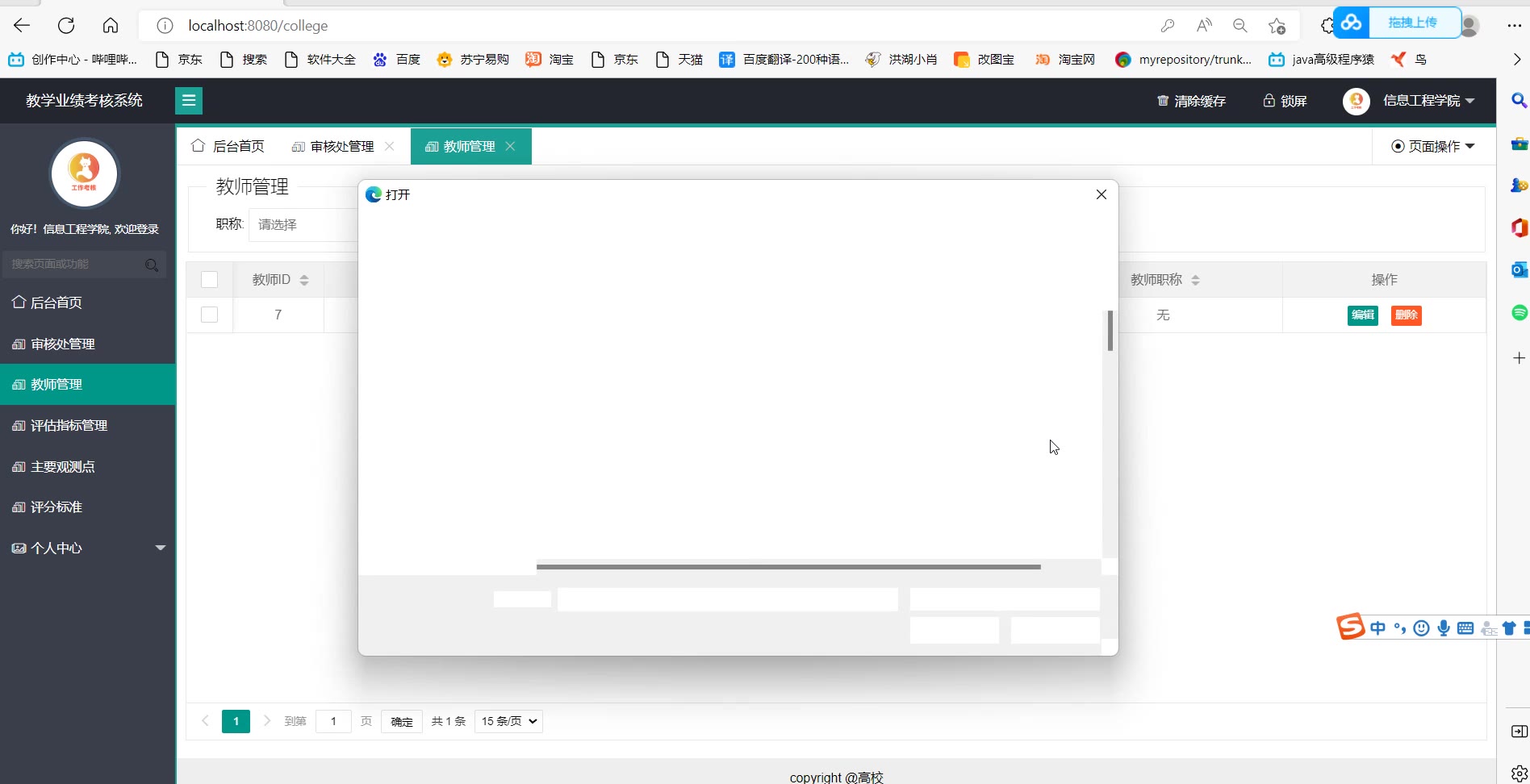1530x784 pixels.
Task: Open the 百度 bookmark
Action: [396, 59]
